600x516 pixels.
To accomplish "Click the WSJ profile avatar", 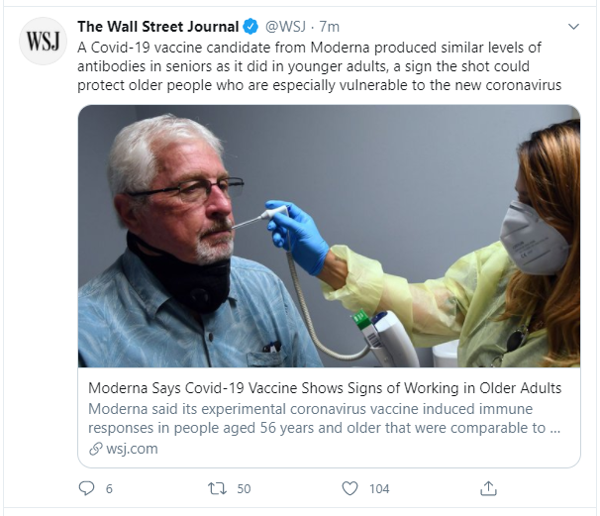I will click(x=43, y=41).
